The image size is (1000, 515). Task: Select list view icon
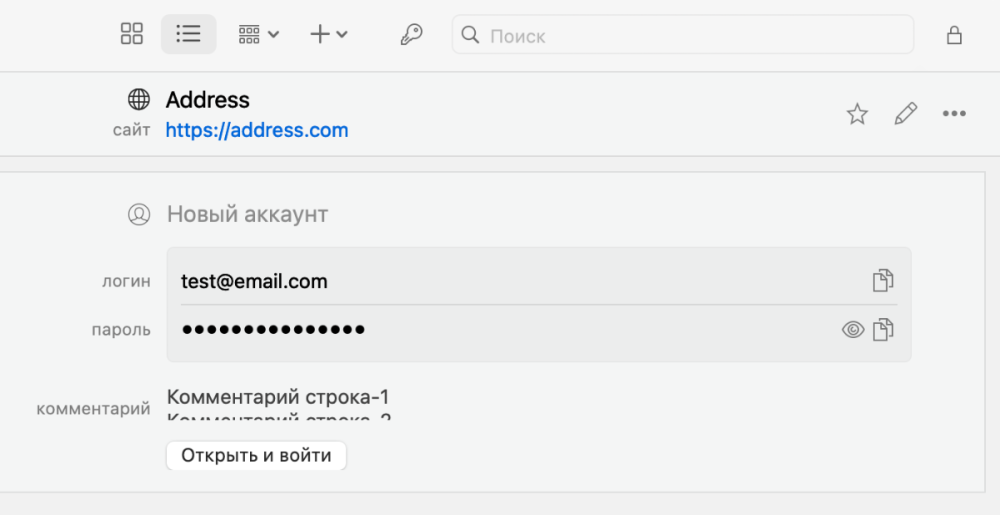[x=189, y=34]
